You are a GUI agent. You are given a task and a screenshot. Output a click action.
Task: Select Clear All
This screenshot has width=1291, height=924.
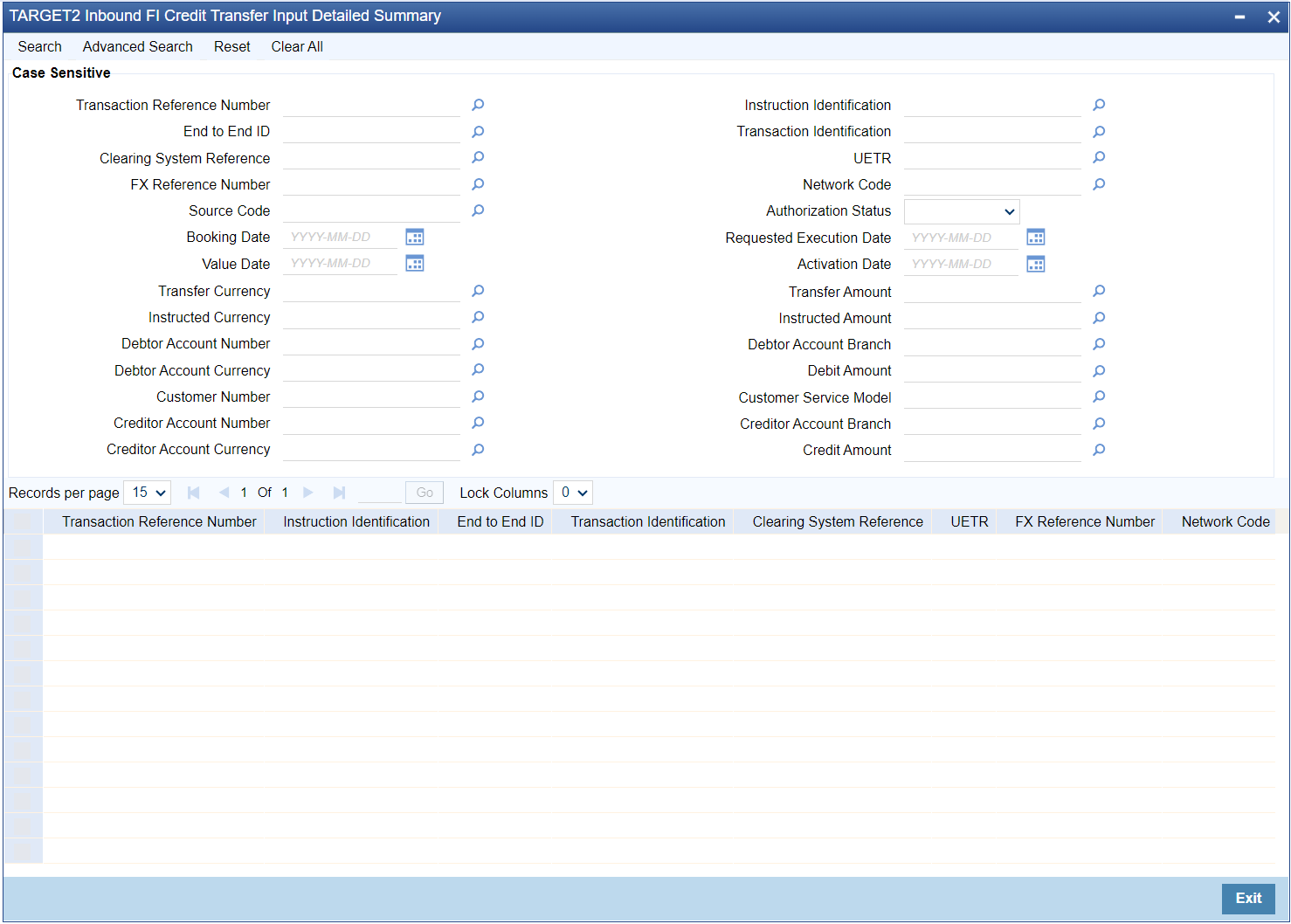[x=297, y=47]
